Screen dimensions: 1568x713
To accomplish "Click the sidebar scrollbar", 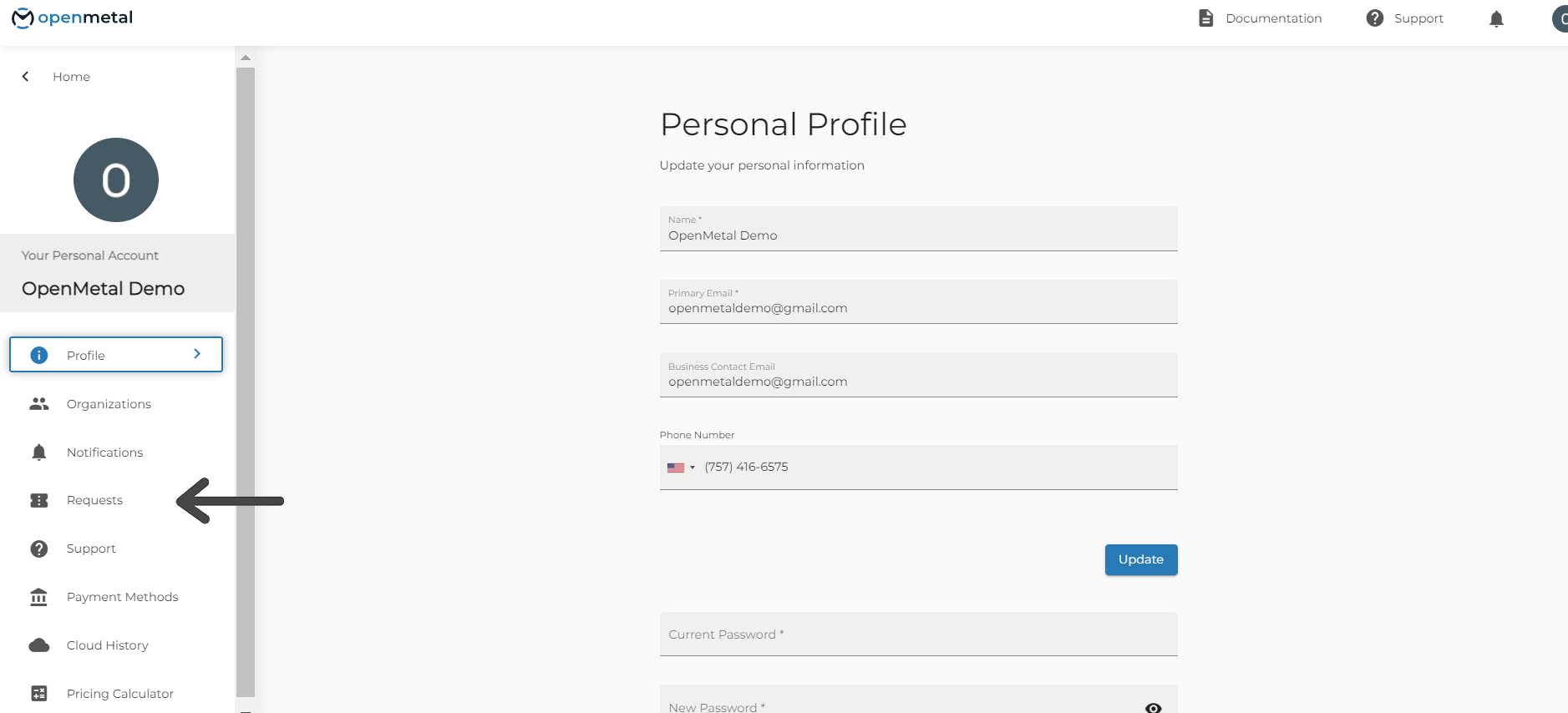I will 246,376.
